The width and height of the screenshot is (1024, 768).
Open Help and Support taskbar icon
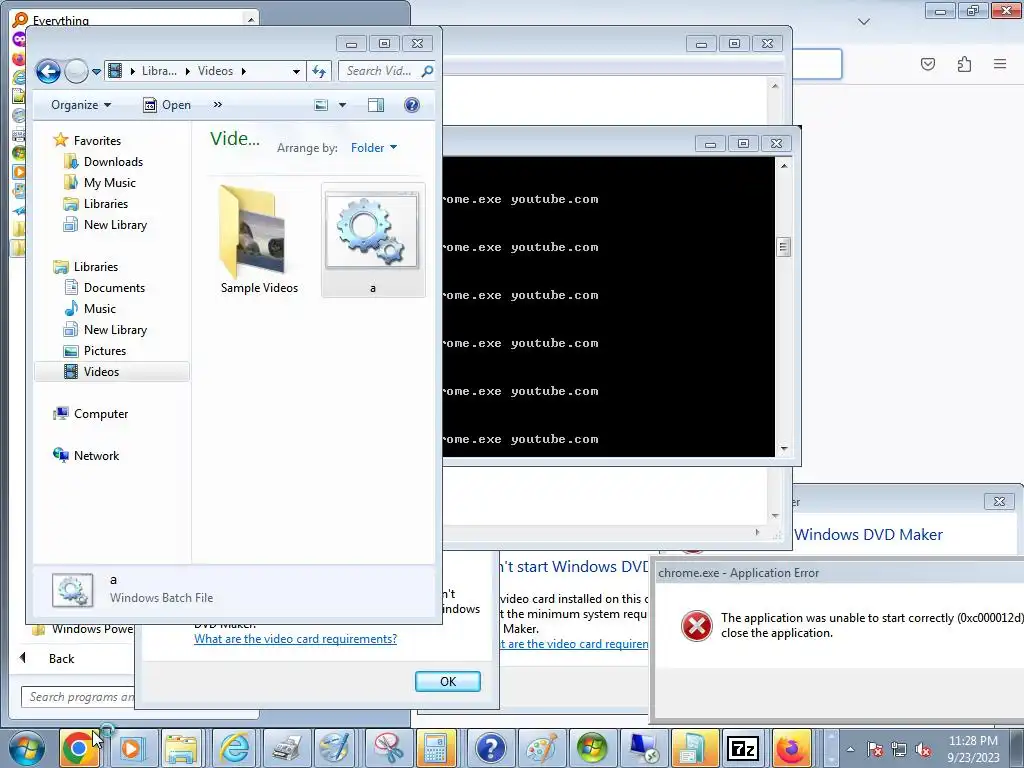(x=491, y=748)
